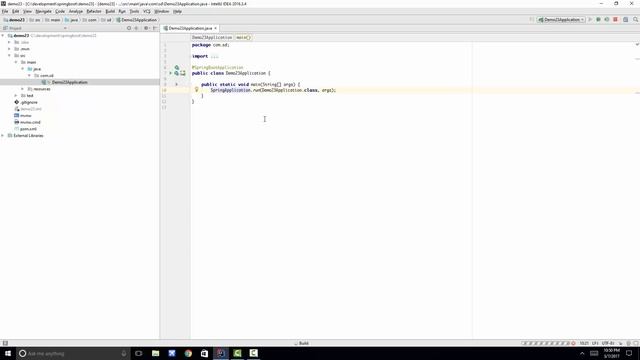Click the java breadcrumb in navigation bar
This screenshot has width=640, height=360.
(x=71, y=20)
